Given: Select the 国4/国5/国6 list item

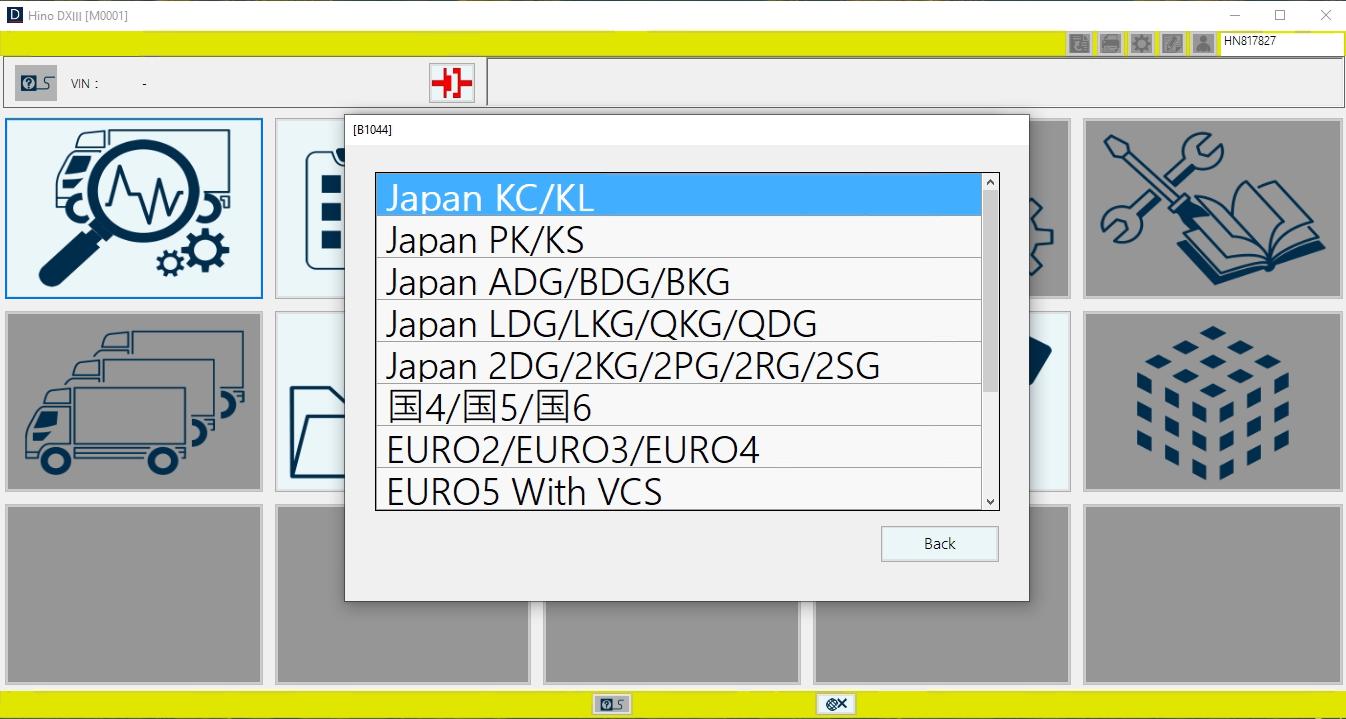Looking at the screenshot, I should 679,405.
